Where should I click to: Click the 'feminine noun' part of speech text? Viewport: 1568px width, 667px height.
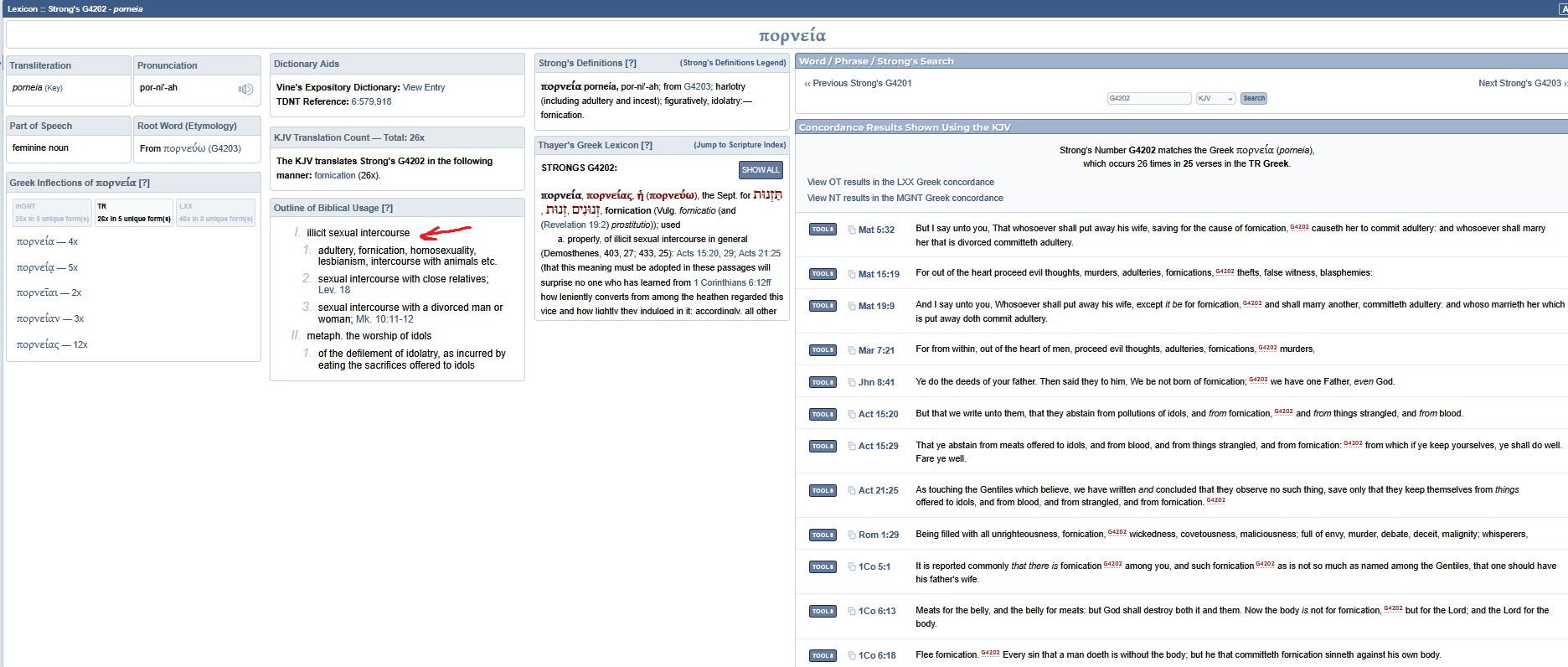[40, 147]
